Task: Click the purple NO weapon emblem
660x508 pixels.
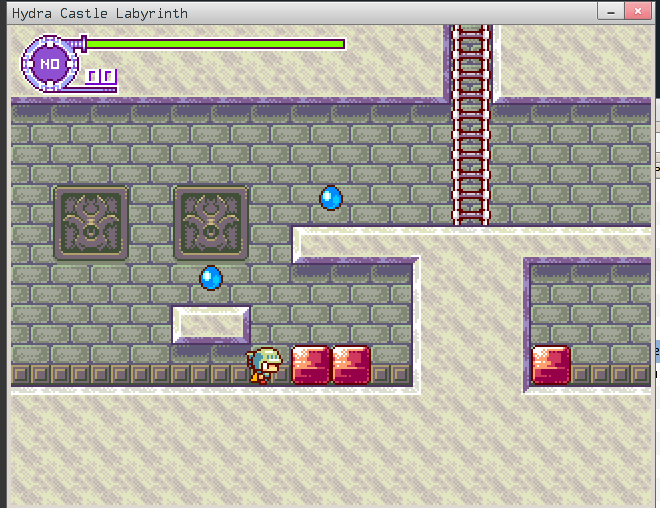Action: (49, 63)
